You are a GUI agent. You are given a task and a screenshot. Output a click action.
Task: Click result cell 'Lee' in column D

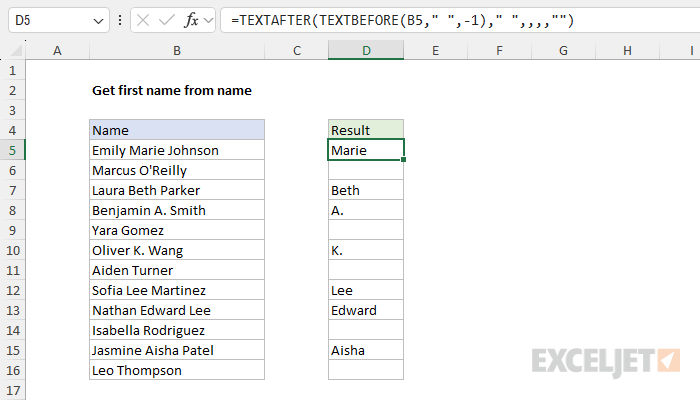point(366,290)
